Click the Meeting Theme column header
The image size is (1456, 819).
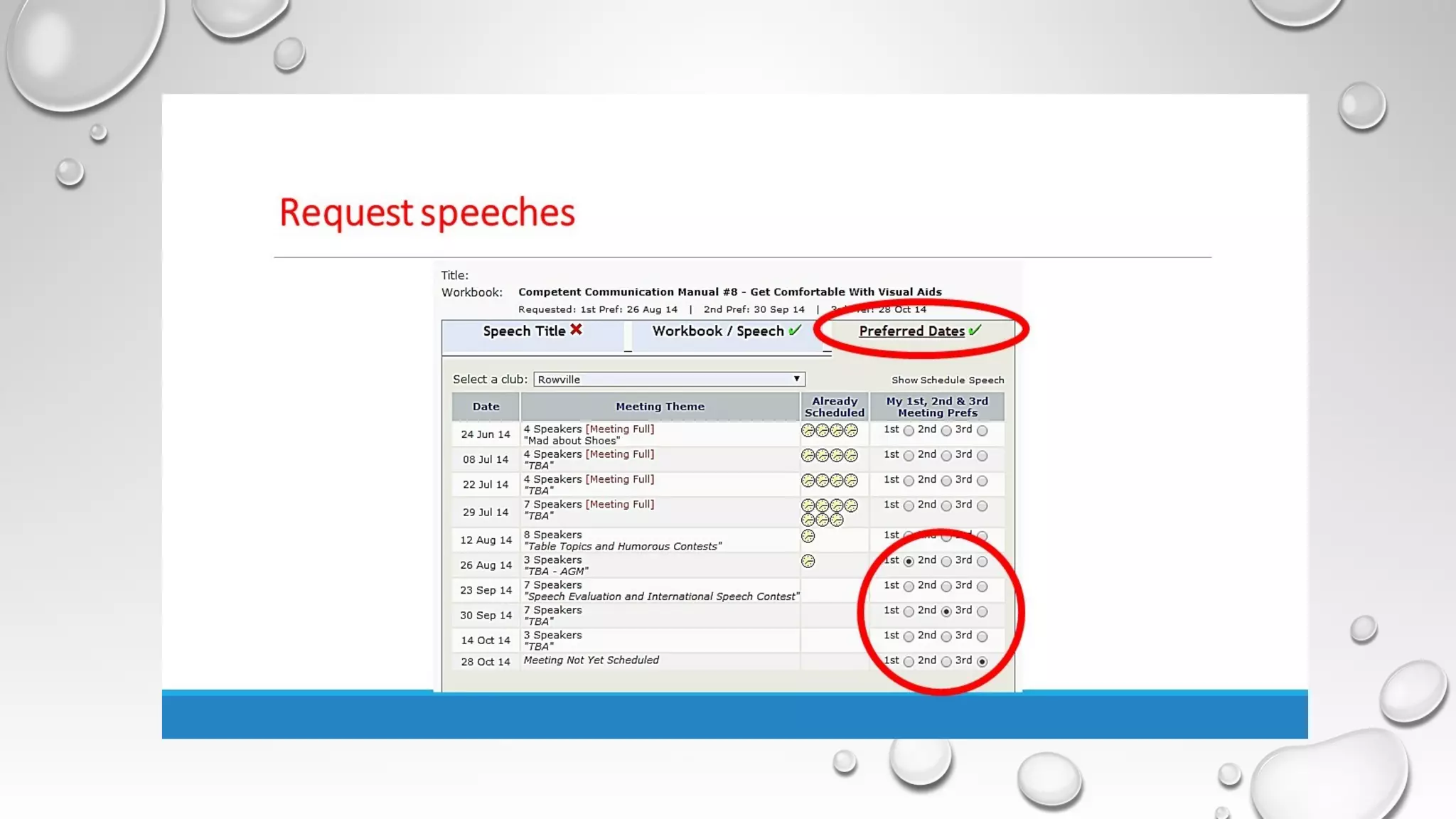tap(660, 407)
